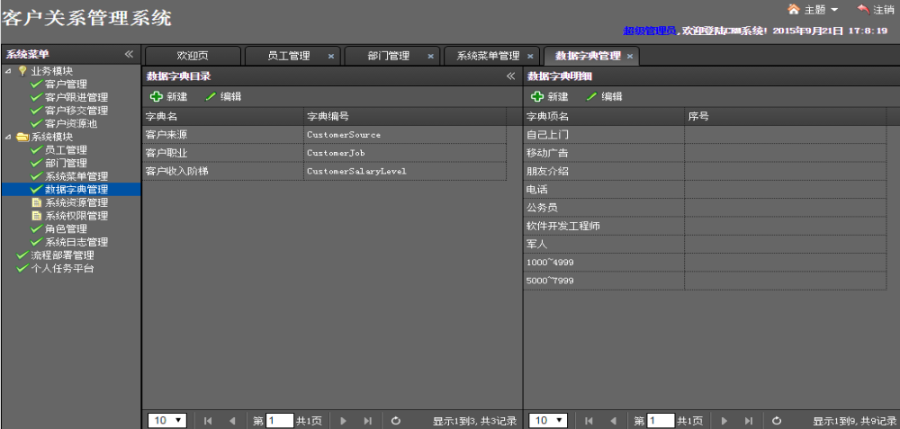The width and height of the screenshot is (900, 429).
Task: Collapse the 系统菜单 sidebar panel
Action: pyautogui.click(x=129, y=55)
